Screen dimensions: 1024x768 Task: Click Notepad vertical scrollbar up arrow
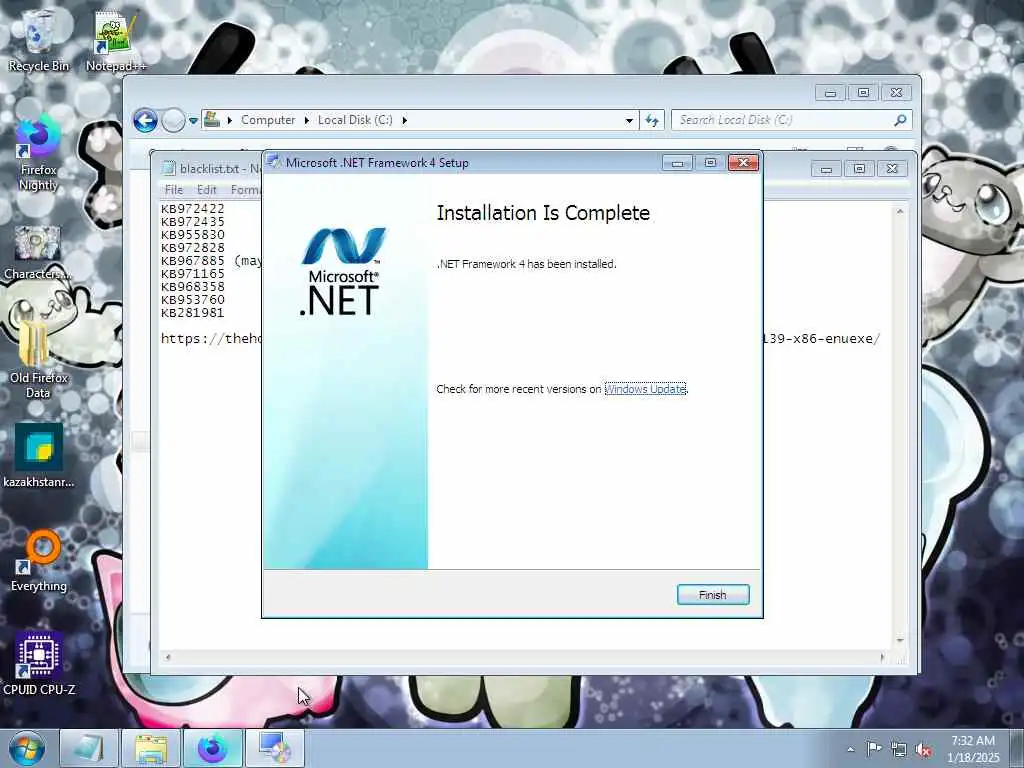click(900, 212)
